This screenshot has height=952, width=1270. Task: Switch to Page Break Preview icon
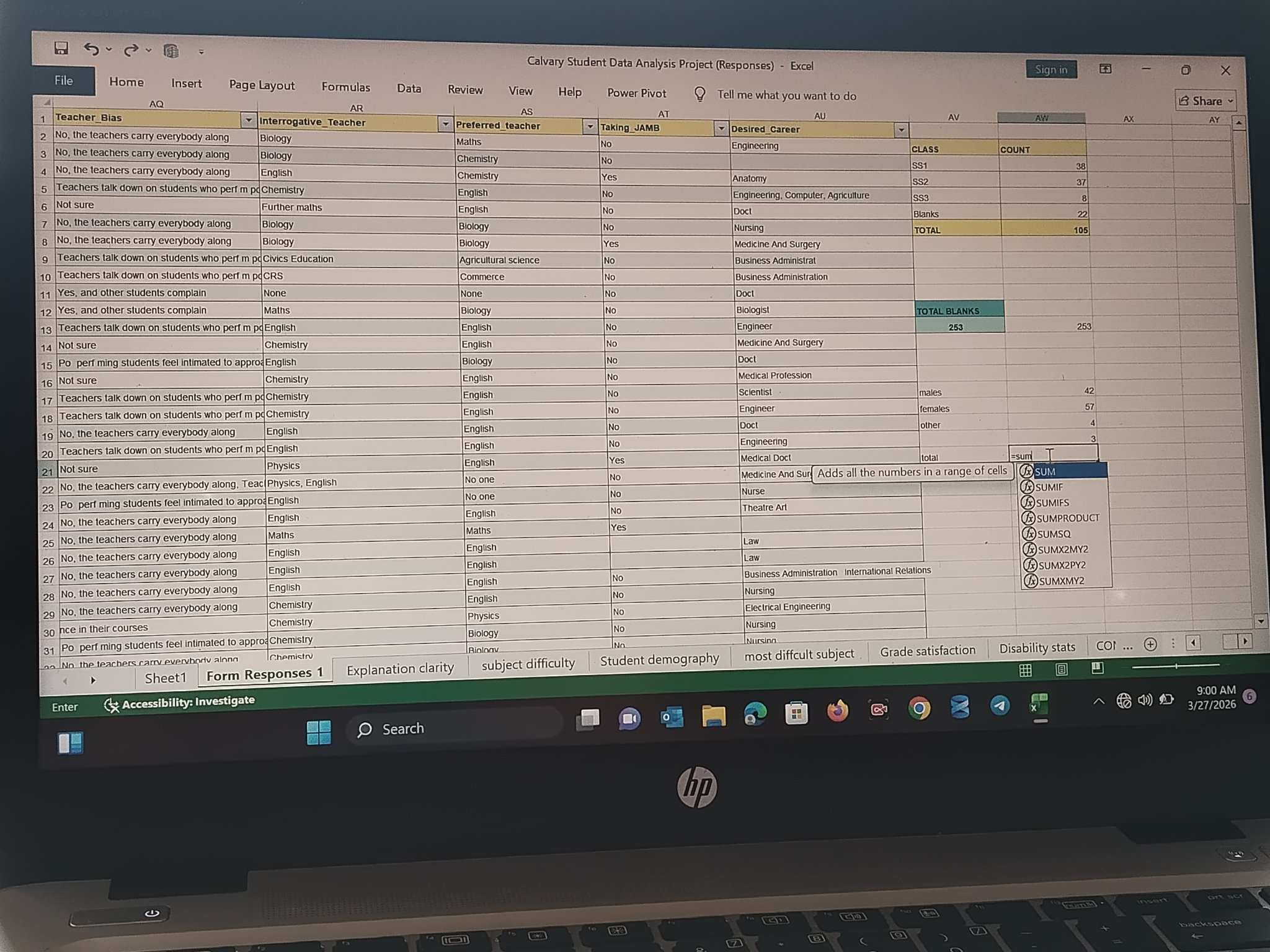tap(1097, 668)
